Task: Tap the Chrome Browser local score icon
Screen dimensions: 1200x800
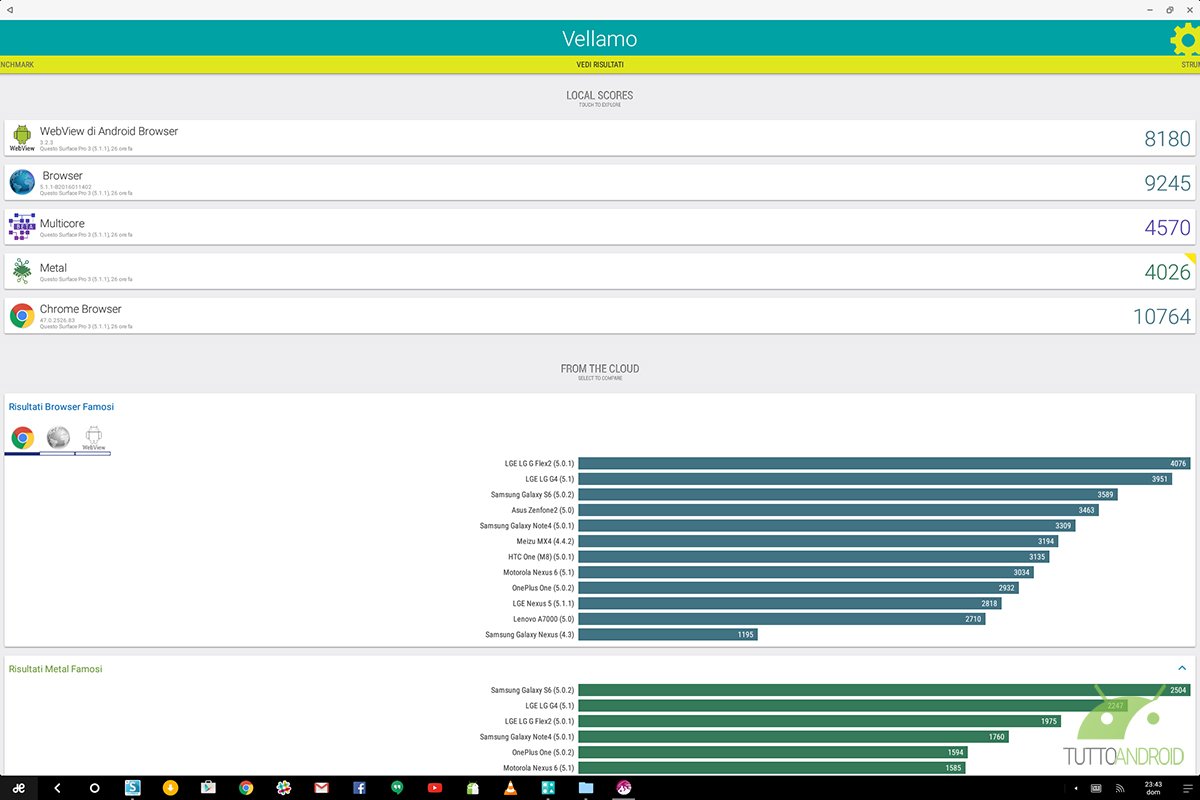Action: 22,316
